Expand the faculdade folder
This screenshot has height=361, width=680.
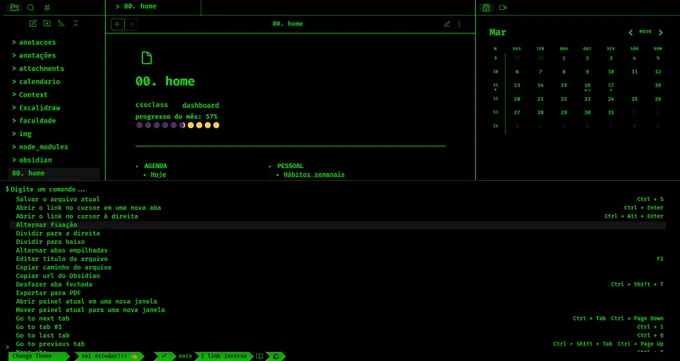click(x=34, y=121)
